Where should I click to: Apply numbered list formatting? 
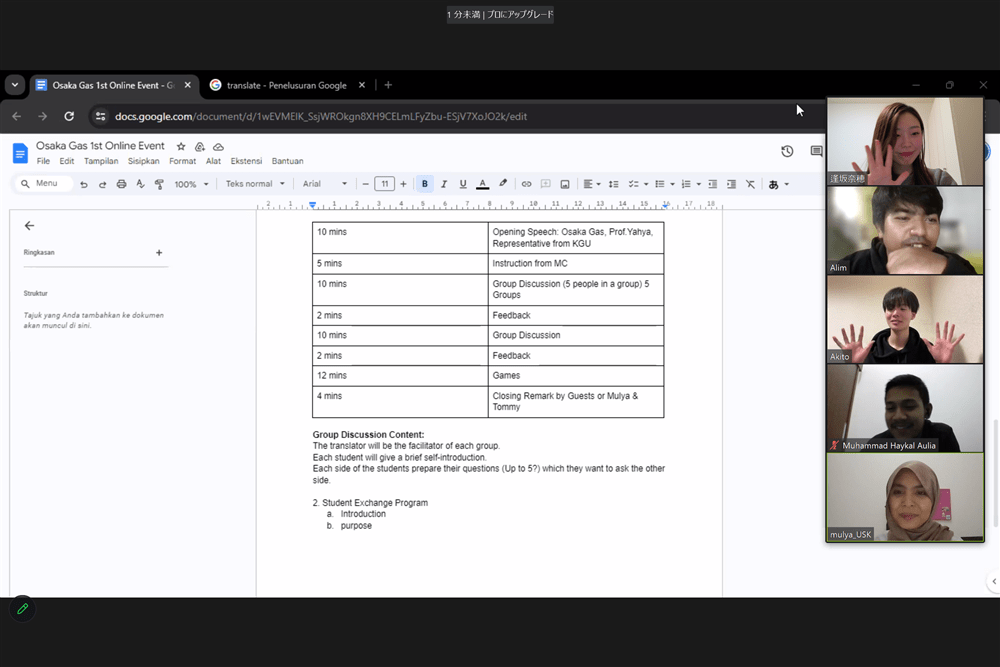click(686, 184)
